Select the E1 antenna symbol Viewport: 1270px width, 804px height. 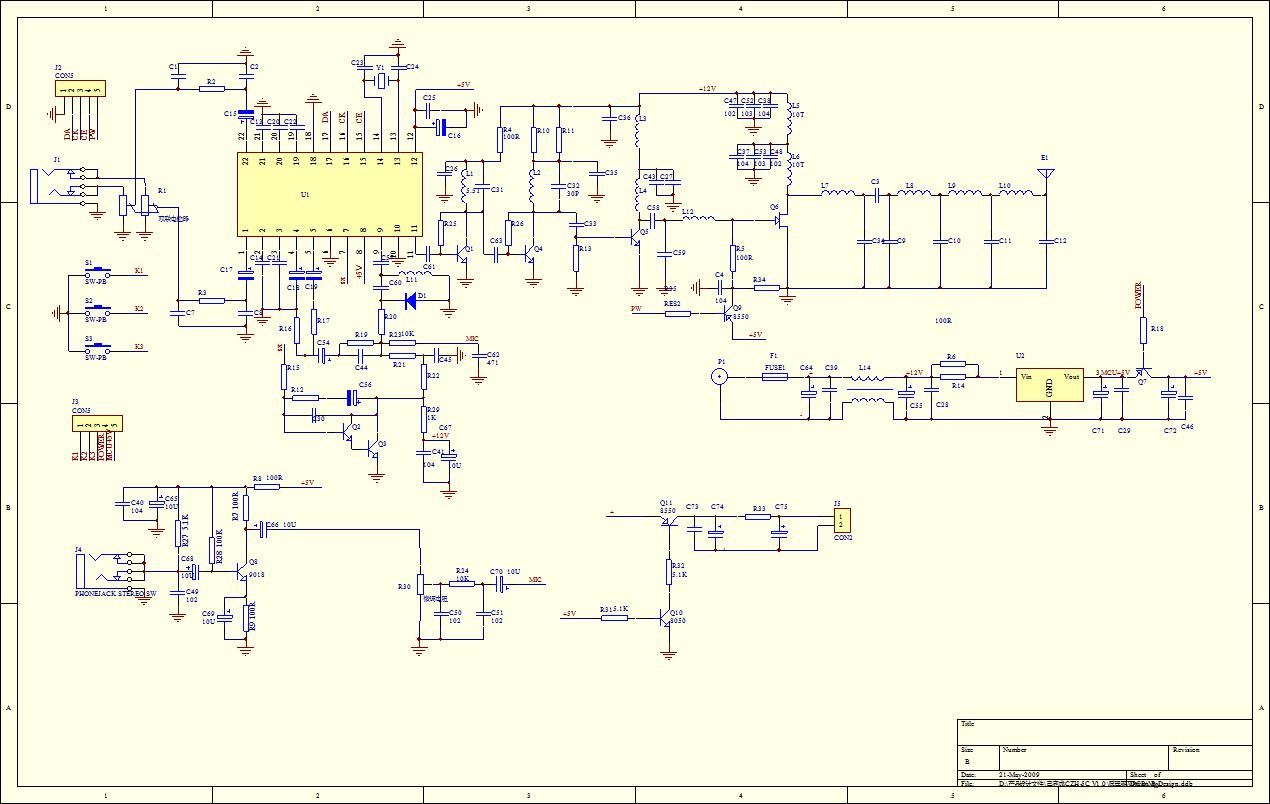[1045, 178]
